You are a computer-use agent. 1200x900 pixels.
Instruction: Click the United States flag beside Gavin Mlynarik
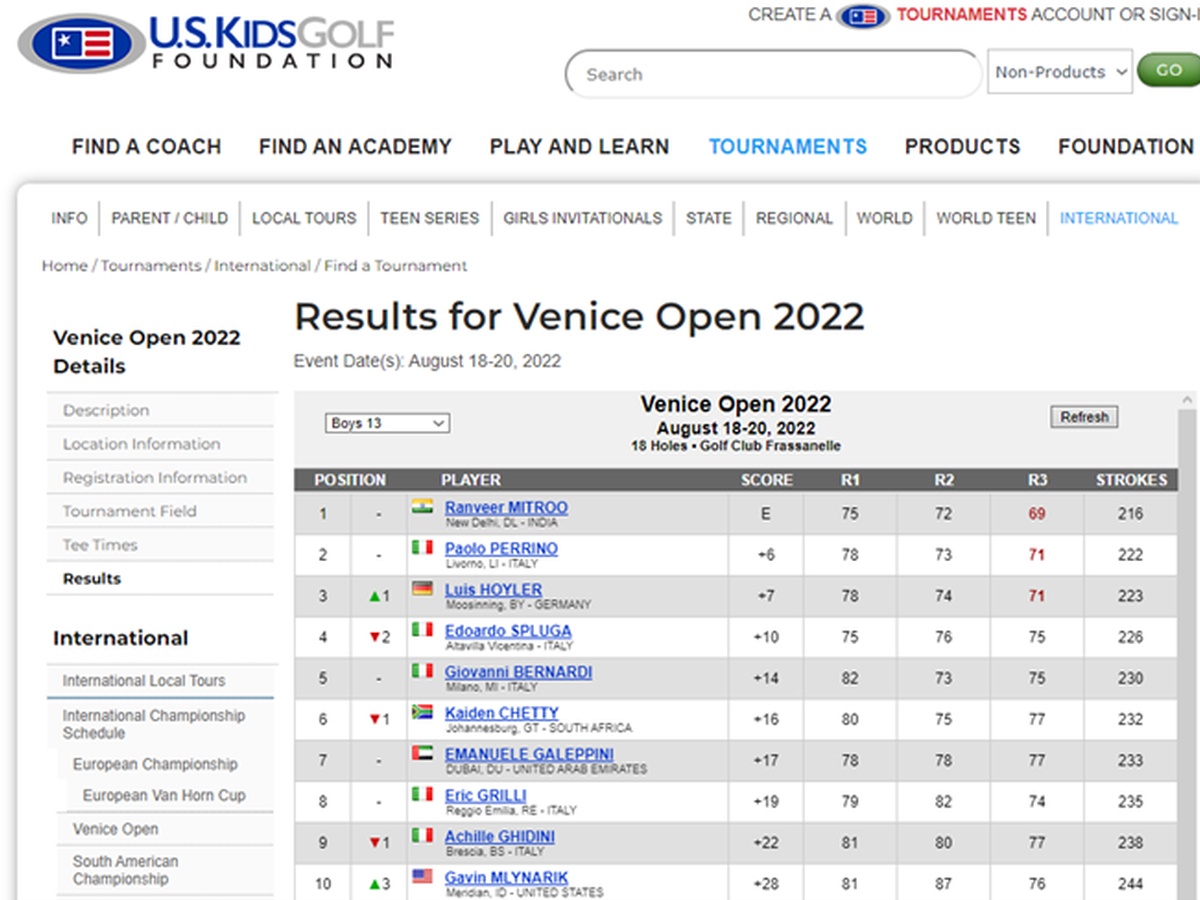pos(422,877)
